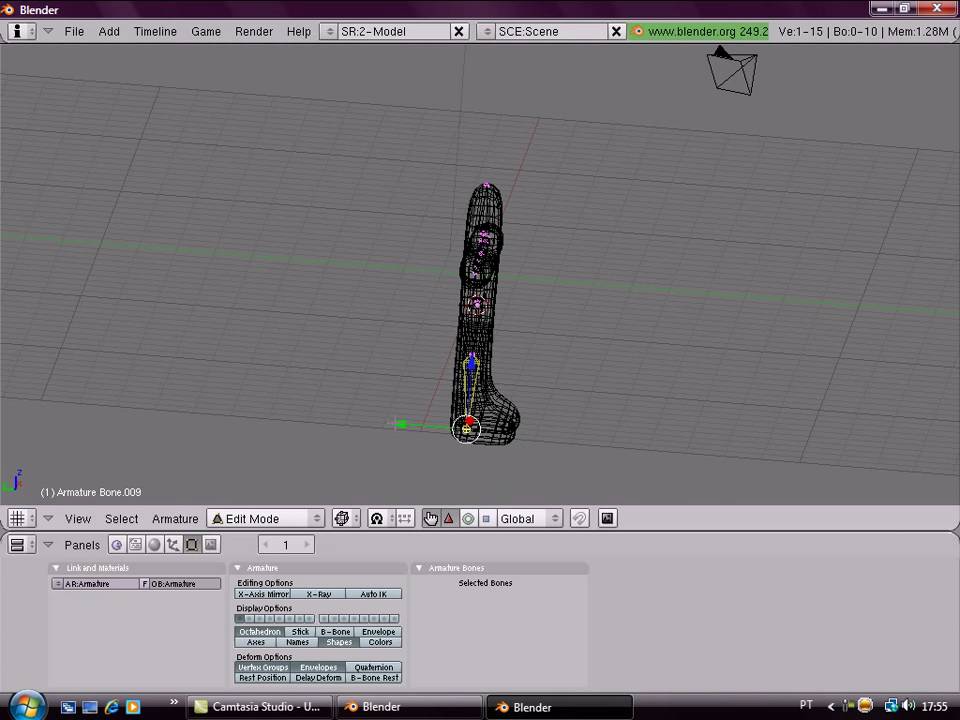Click the Rest Position button
This screenshot has height=720, width=960.
tap(262, 678)
